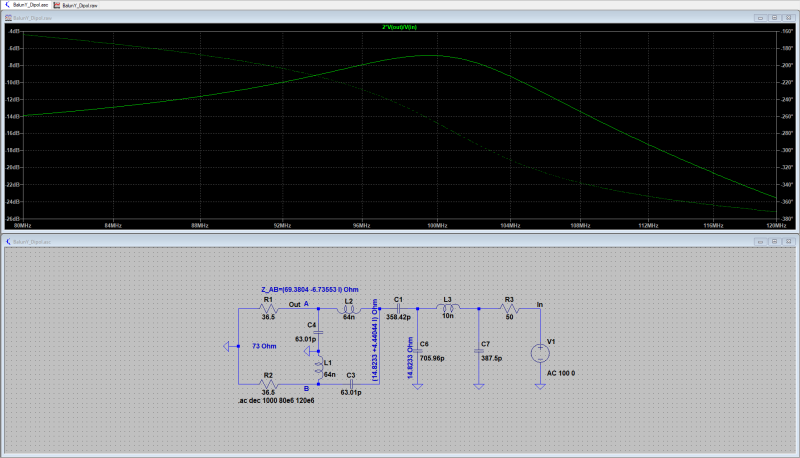Image resolution: width=800 pixels, height=458 pixels.
Task: Switch to the BalunY_Dipol.raw tab
Action: pyautogui.click(x=76, y=5)
